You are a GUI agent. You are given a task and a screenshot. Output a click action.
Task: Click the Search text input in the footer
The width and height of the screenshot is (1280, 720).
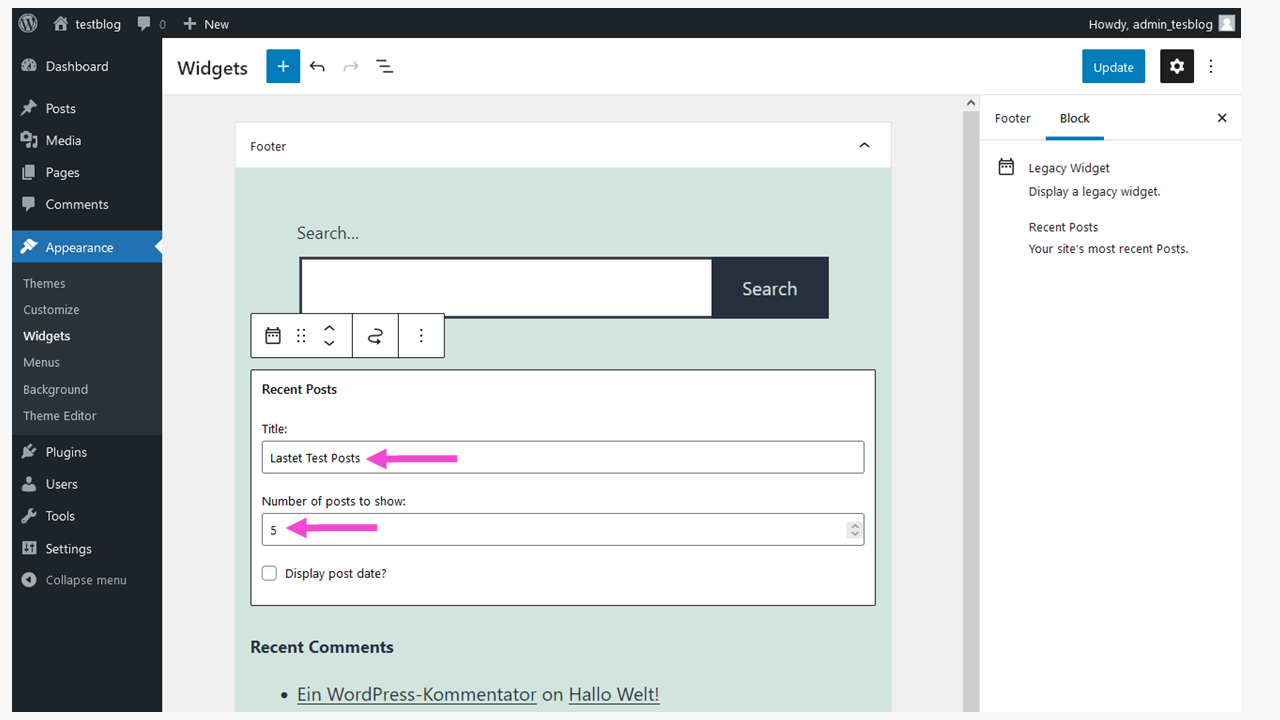[506, 288]
